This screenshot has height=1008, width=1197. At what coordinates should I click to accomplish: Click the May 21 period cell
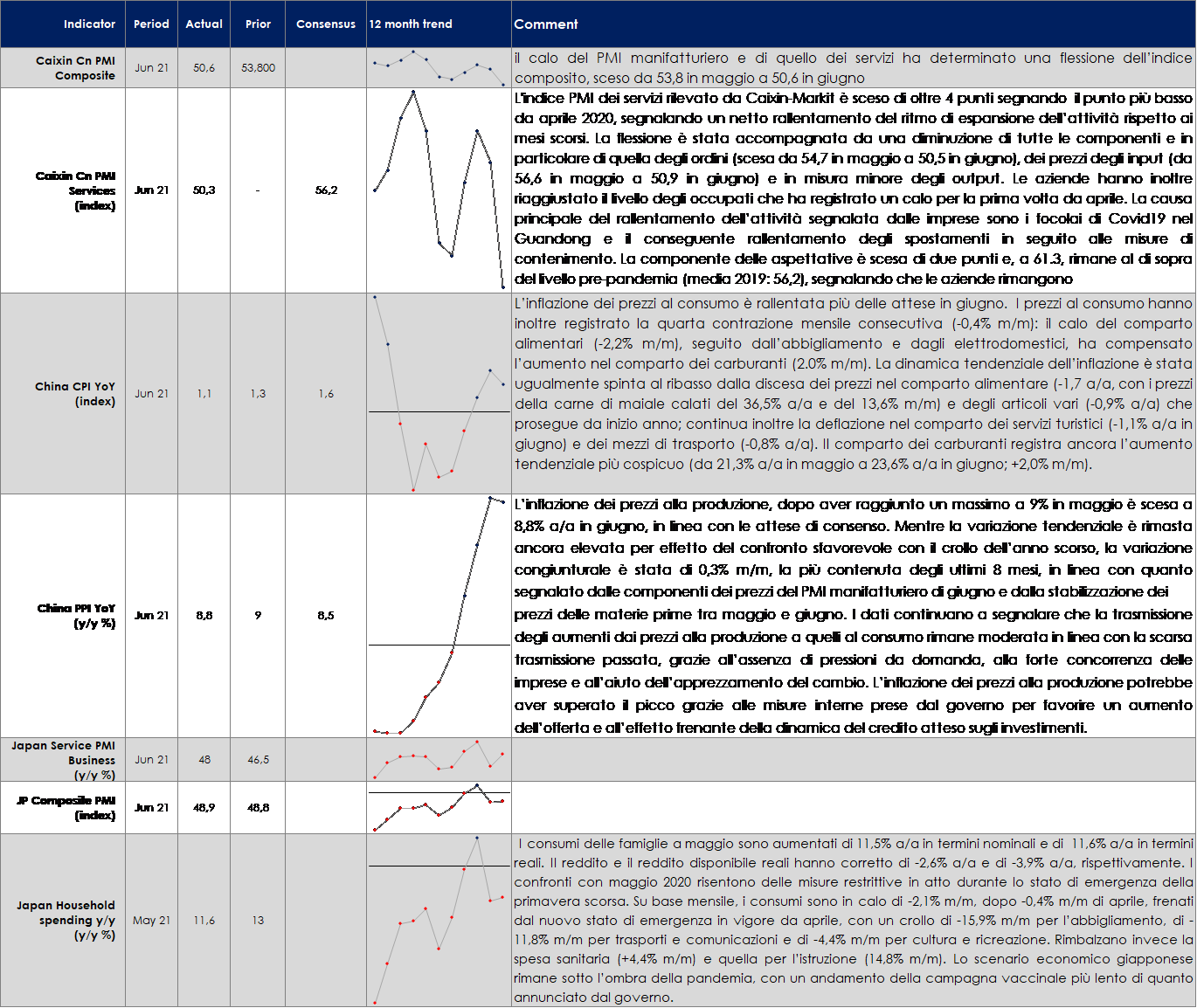[x=151, y=920]
